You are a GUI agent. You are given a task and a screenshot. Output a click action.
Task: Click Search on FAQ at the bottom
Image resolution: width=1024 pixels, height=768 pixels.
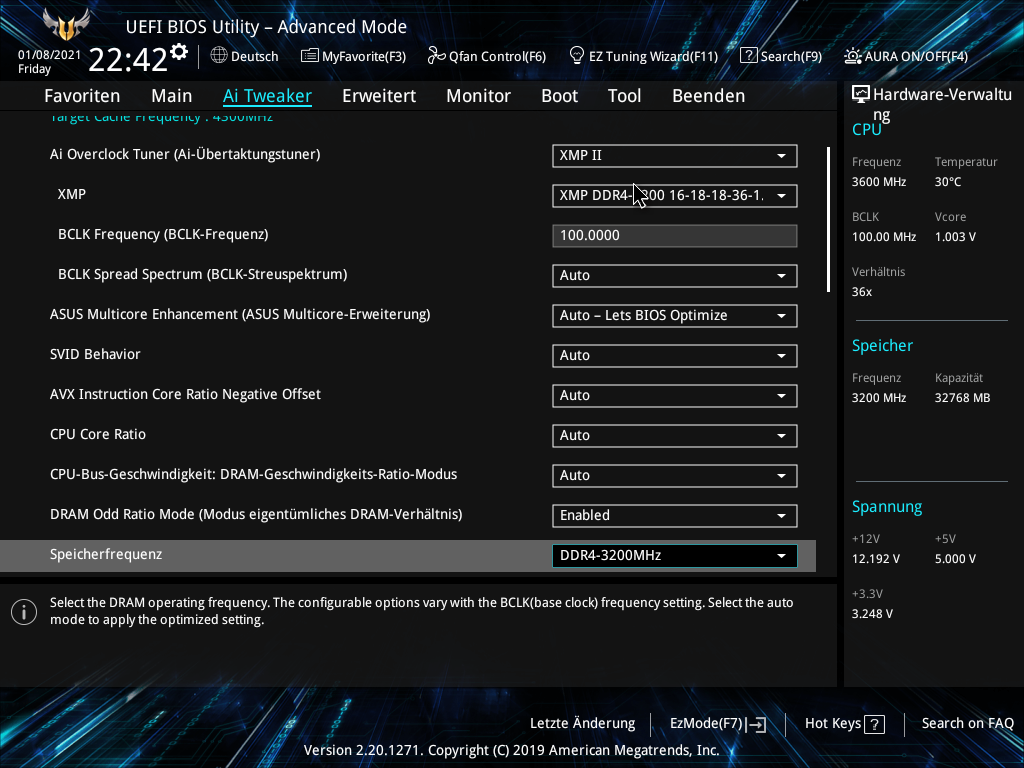click(967, 723)
